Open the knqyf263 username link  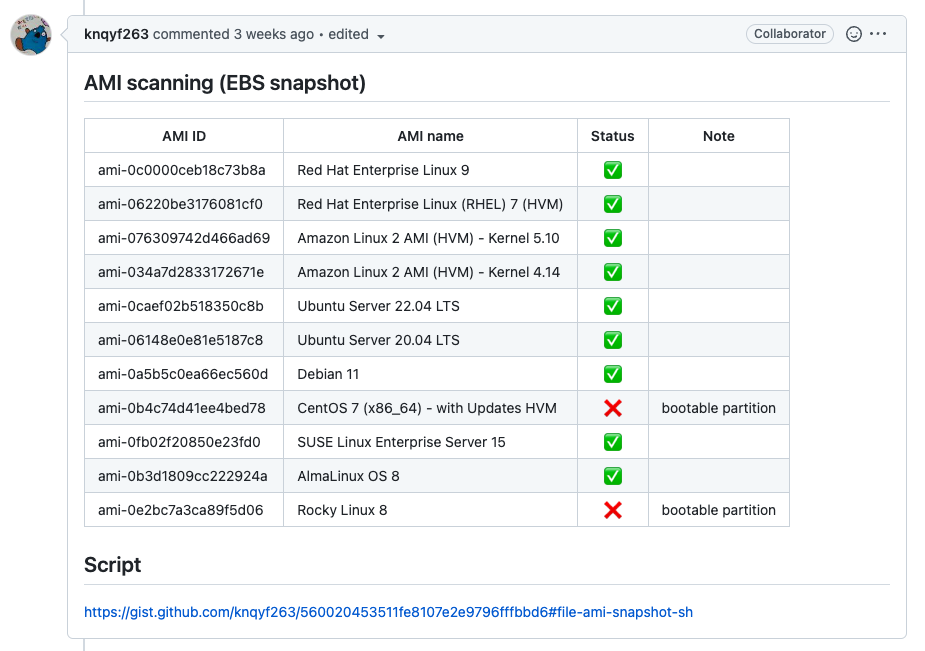116,34
